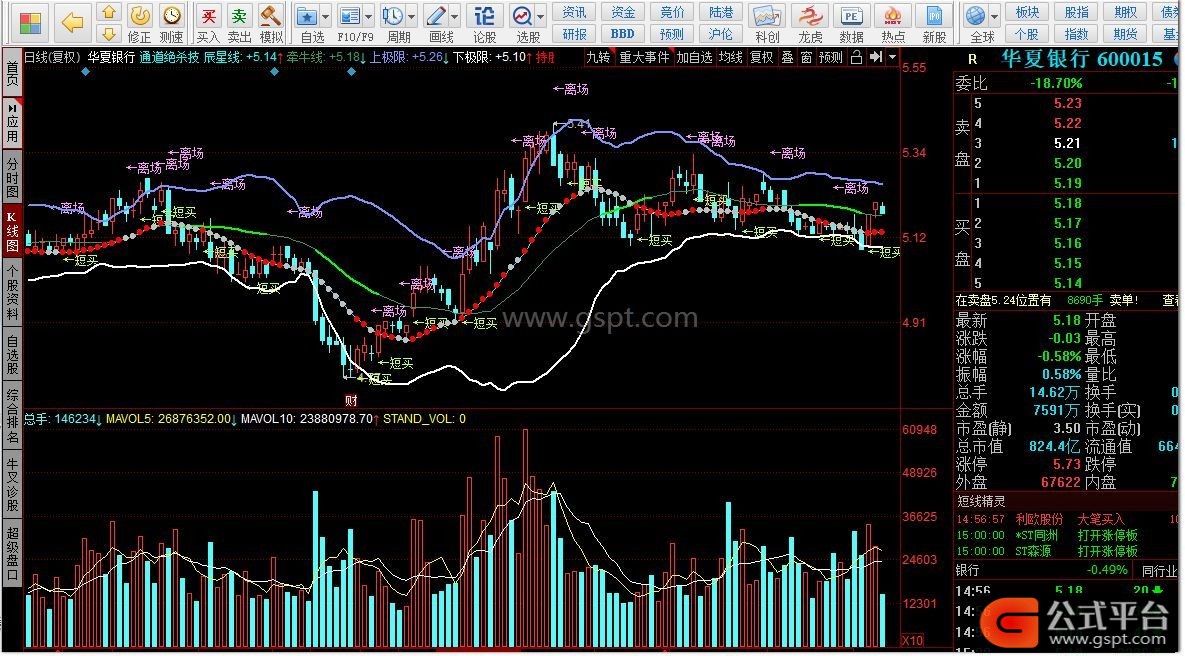Expand the F10/F9 dropdown arrow

coord(369,16)
